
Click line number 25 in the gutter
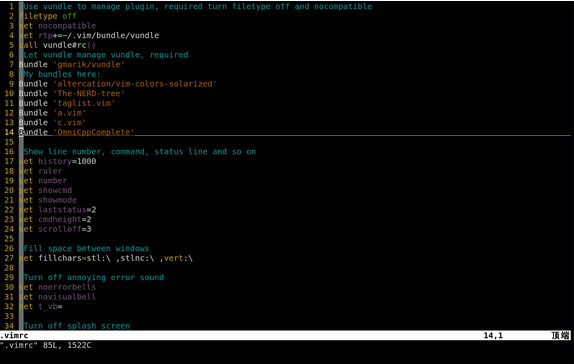click(x=9, y=239)
